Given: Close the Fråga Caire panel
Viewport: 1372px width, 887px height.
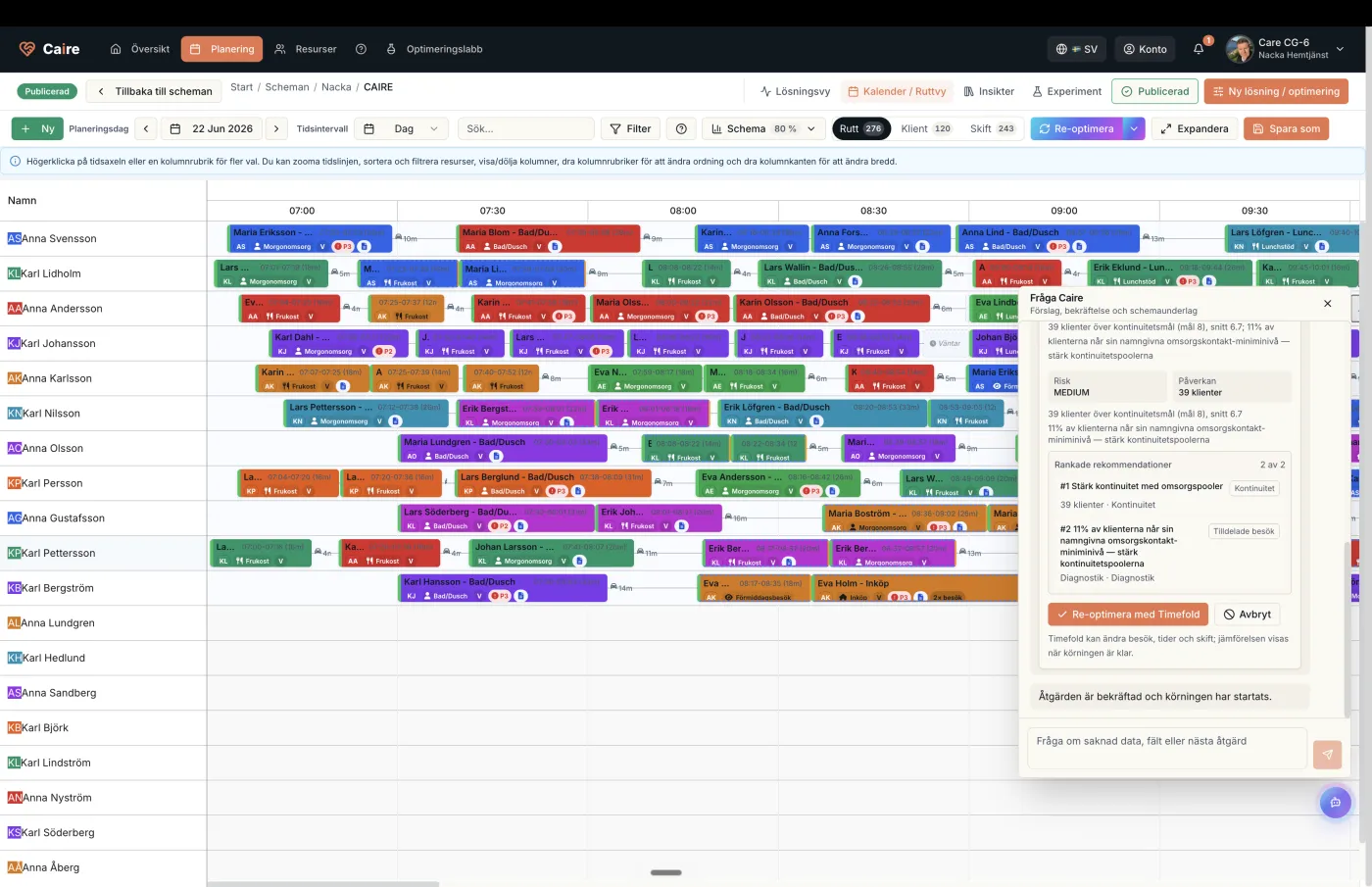Looking at the screenshot, I should [x=1327, y=304].
